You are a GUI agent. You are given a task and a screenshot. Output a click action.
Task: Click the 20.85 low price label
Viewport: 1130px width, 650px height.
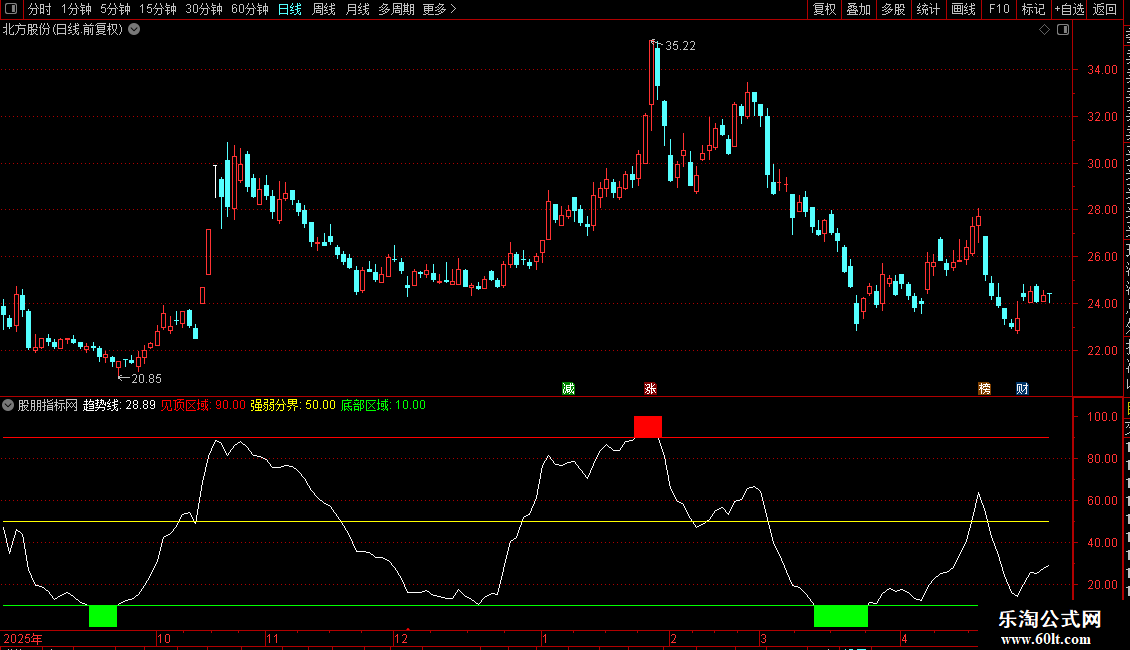click(146, 378)
